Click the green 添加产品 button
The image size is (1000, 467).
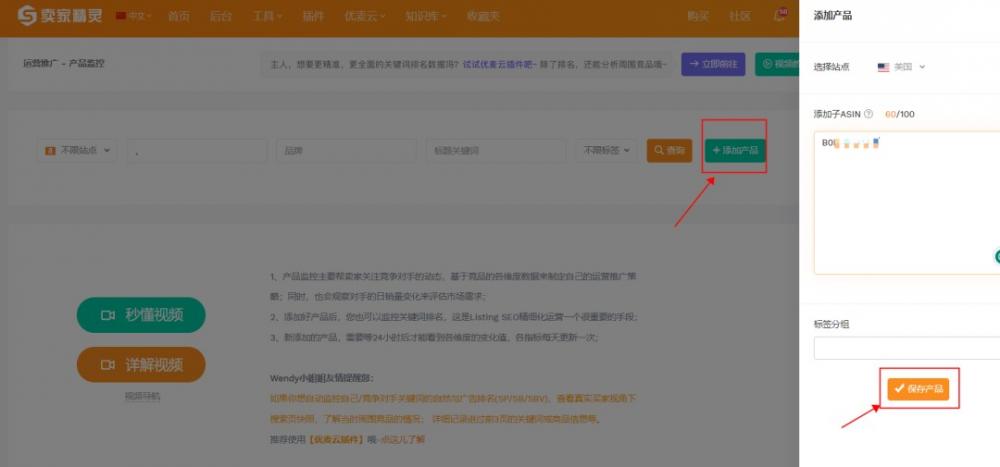(x=734, y=151)
